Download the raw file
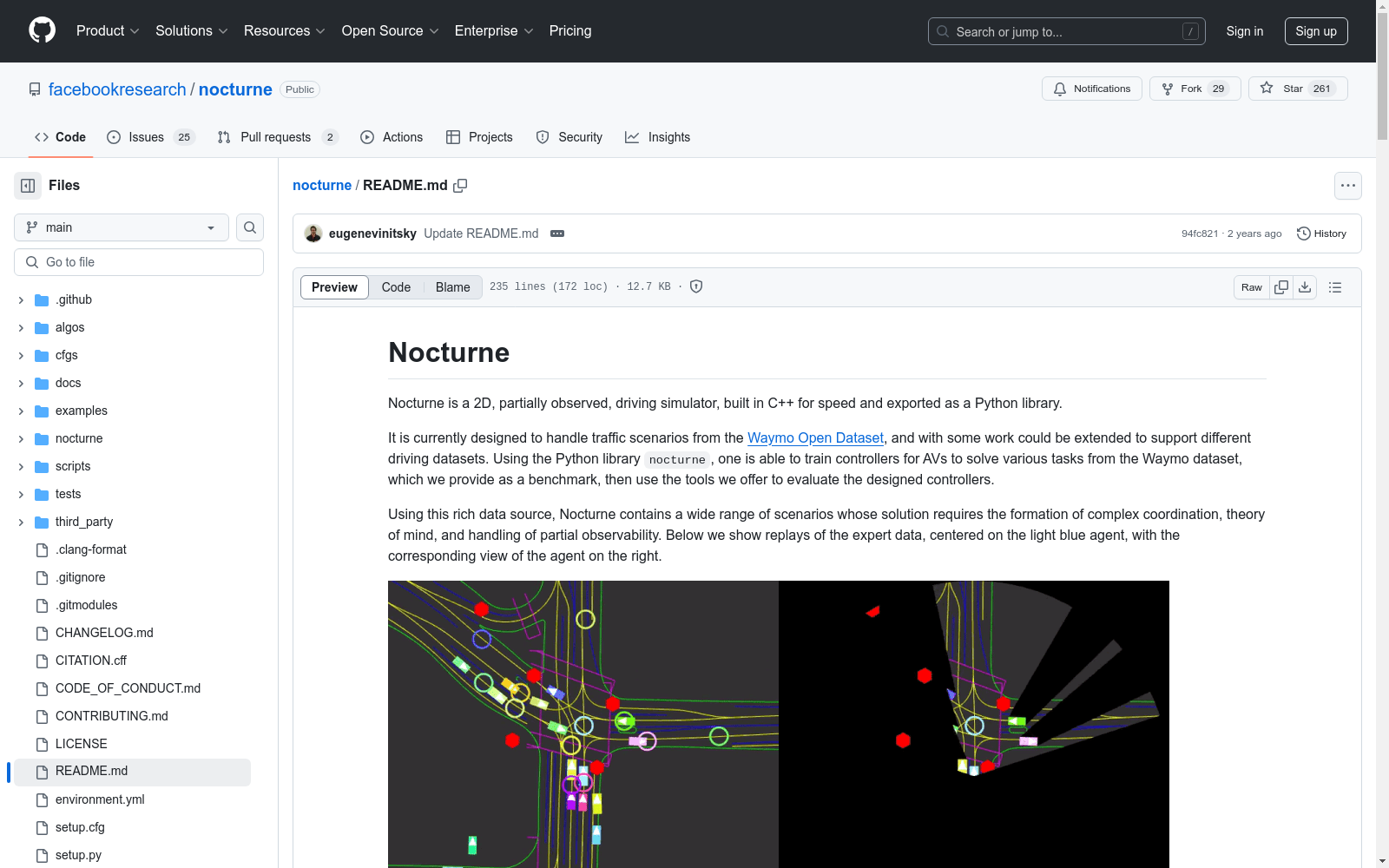The image size is (1389, 868). point(1305,287)
